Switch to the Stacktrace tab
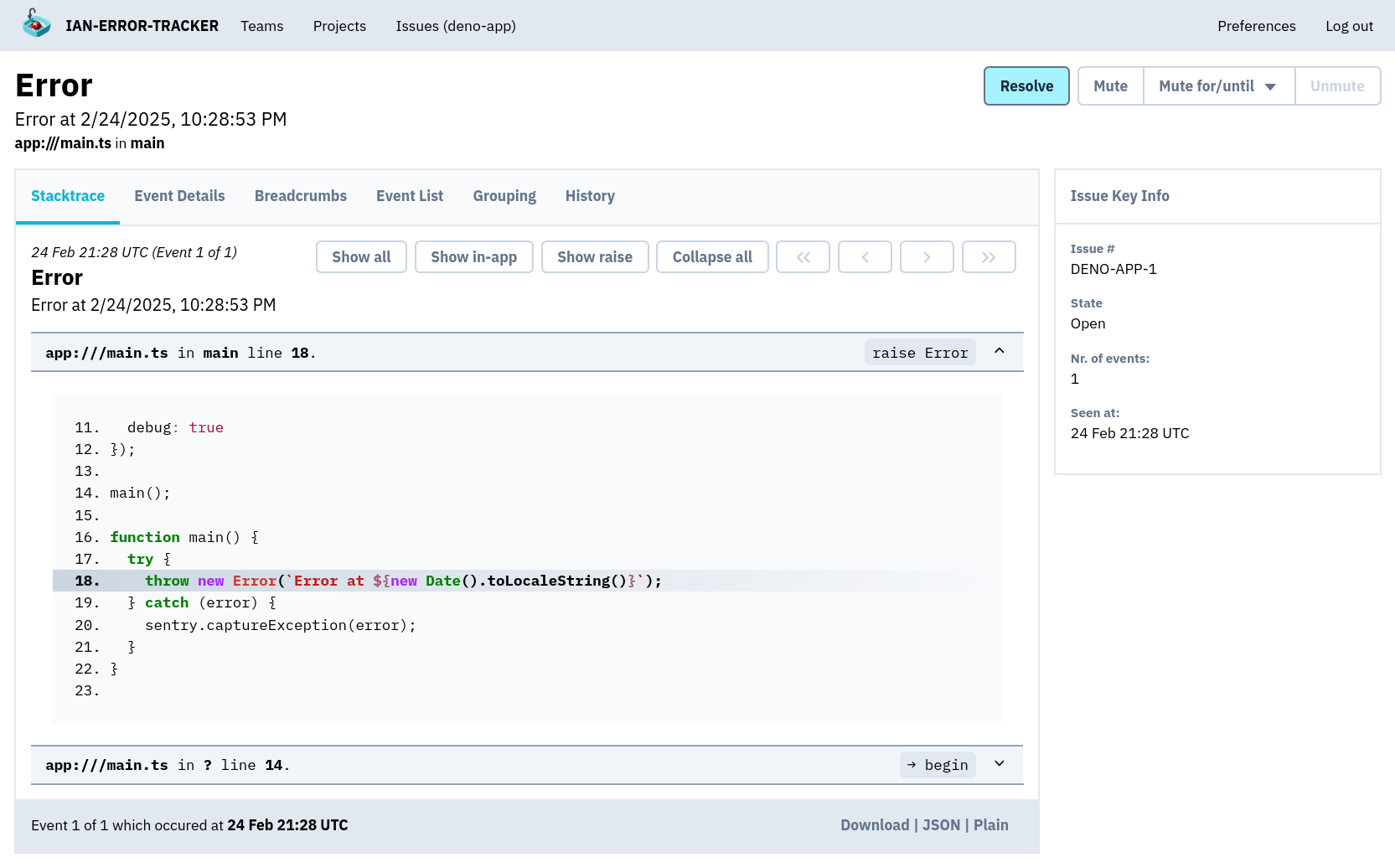 click(68, 196)
